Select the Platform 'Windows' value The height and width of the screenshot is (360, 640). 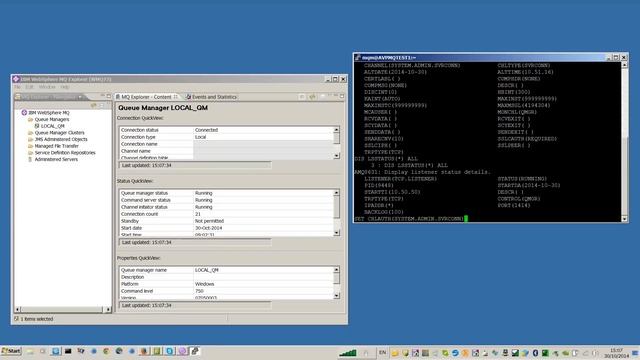click(204, 284)
